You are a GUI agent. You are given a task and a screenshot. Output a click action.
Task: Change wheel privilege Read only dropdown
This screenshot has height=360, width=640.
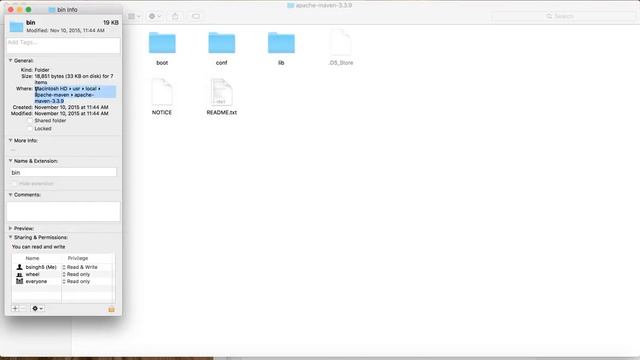76,274
